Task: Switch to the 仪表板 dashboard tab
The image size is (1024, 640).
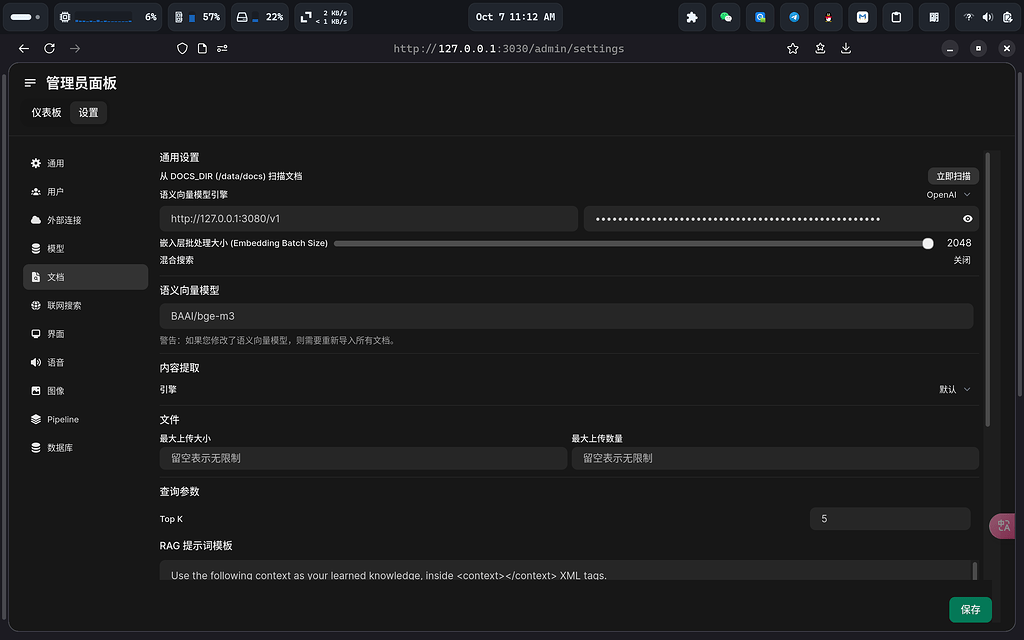Action: point(46,112)
